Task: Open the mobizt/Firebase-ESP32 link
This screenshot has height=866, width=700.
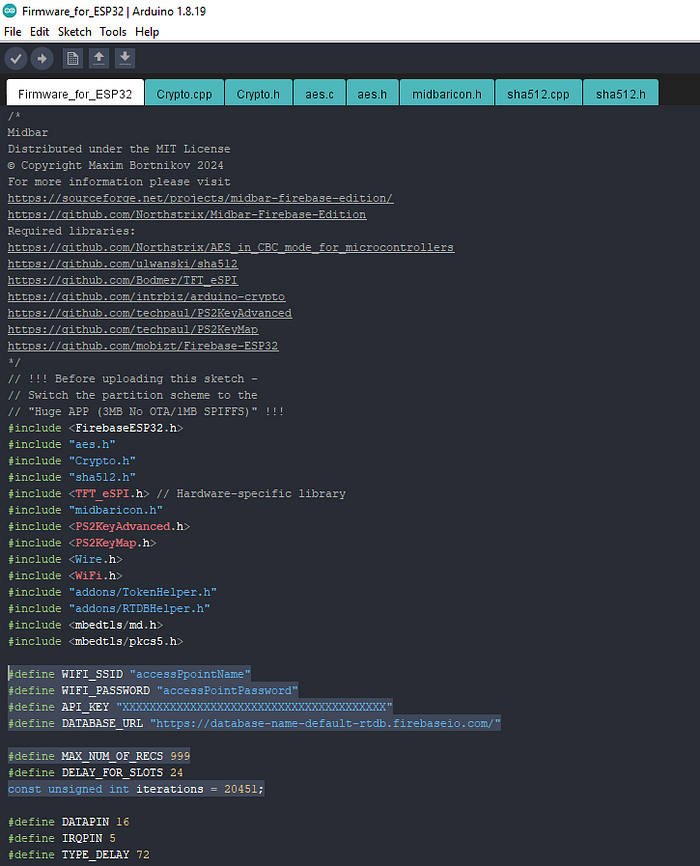Action: 143,346
